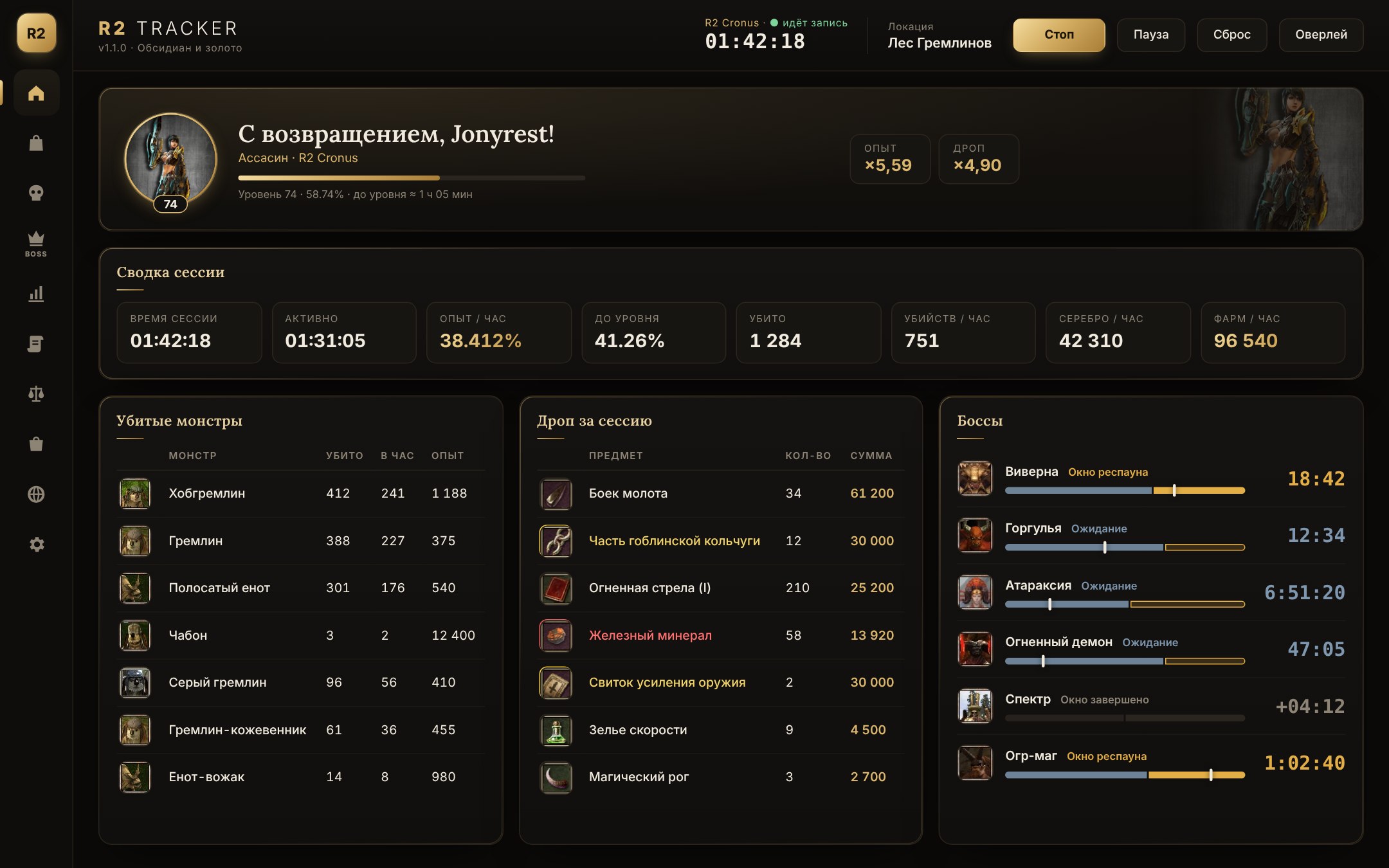Viewport: 1389px width, 868px height.
Task: Open the statistics bar chart sidebar icon
Action: tap(36, 294)
